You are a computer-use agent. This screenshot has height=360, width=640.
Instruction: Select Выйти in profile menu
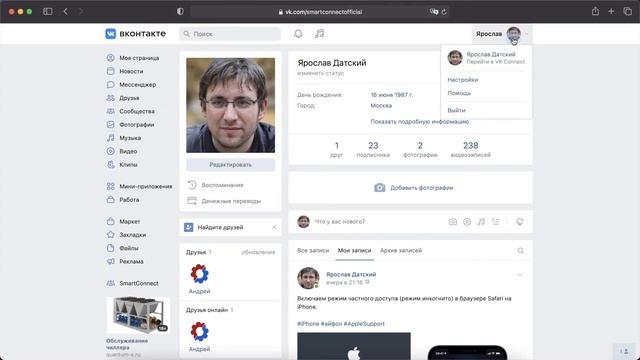(x=456, y=110)
